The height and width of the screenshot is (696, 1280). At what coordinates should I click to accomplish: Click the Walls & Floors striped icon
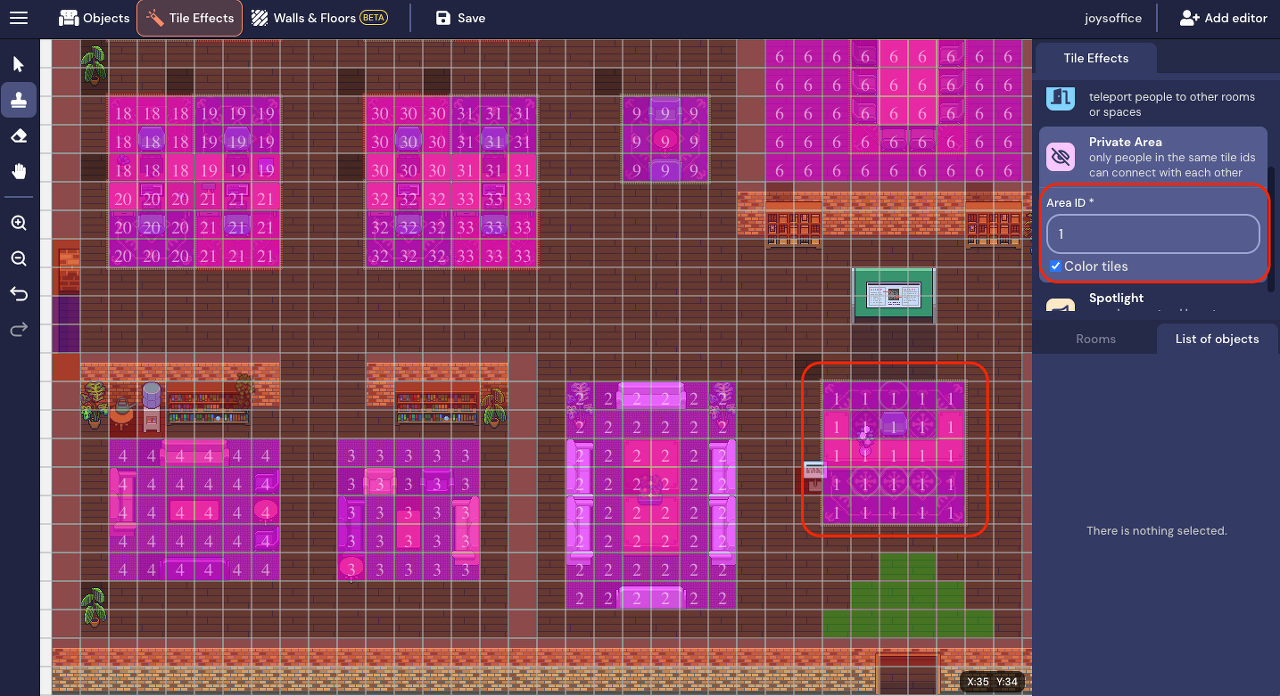(x=259, y=18)
